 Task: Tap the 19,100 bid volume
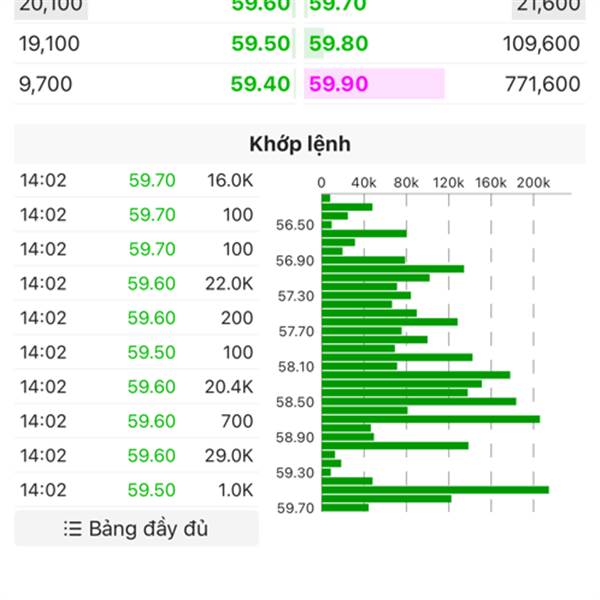(50, 44)
